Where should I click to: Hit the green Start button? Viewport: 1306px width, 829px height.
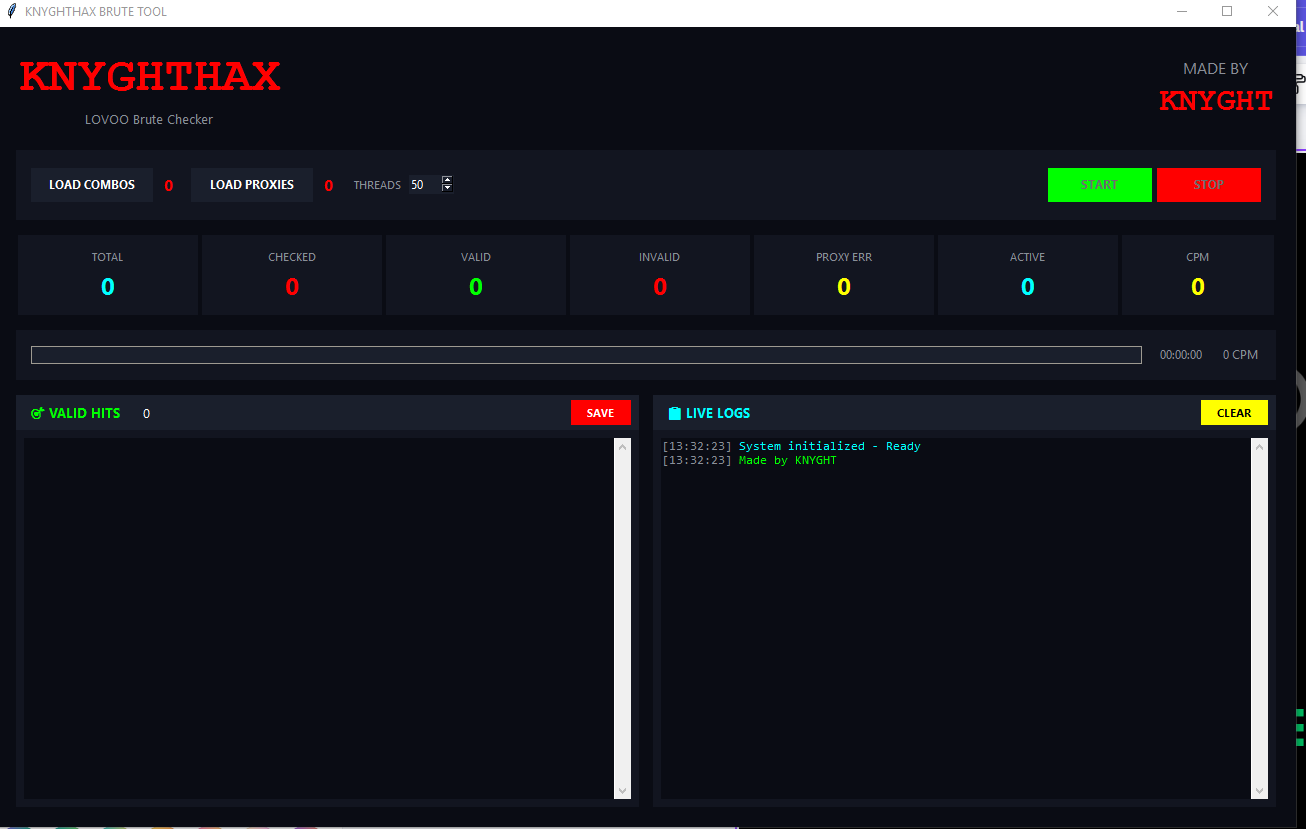tap(1099, 185)
